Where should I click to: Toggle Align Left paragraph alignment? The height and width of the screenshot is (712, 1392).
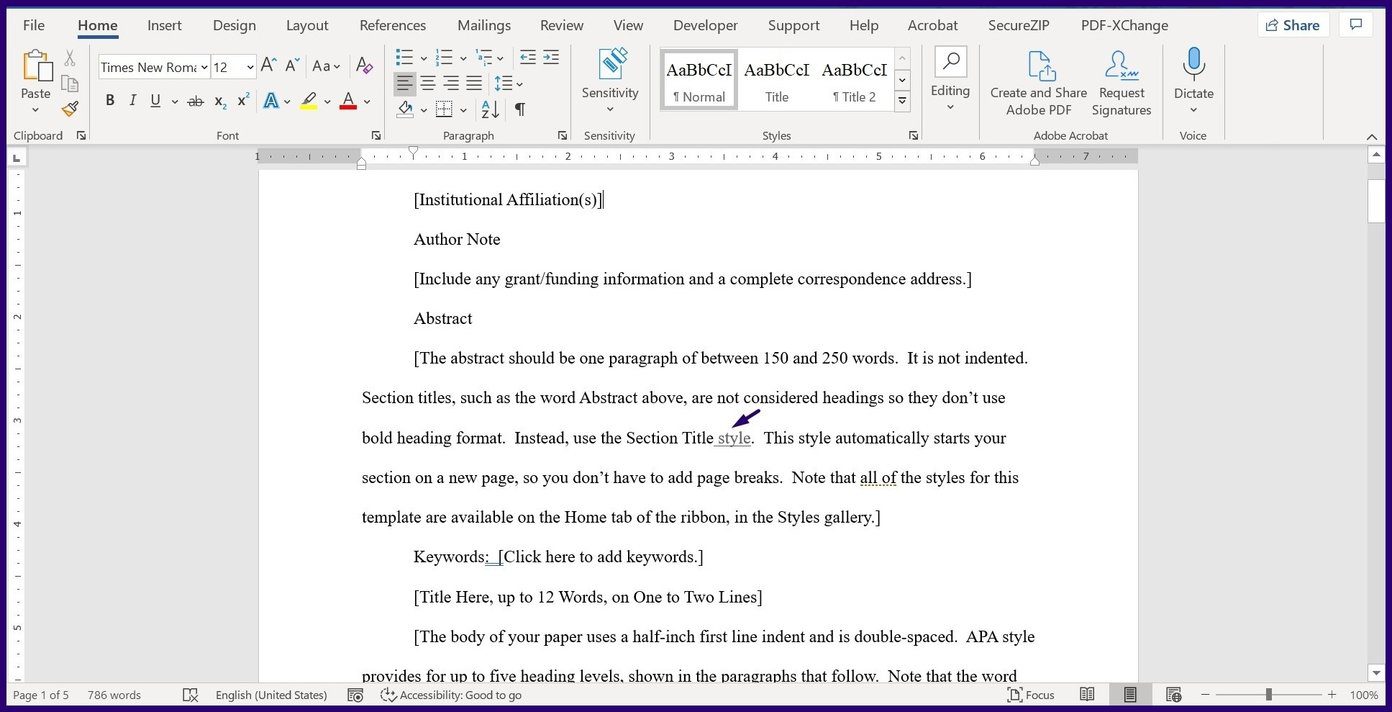coord(404,83)
